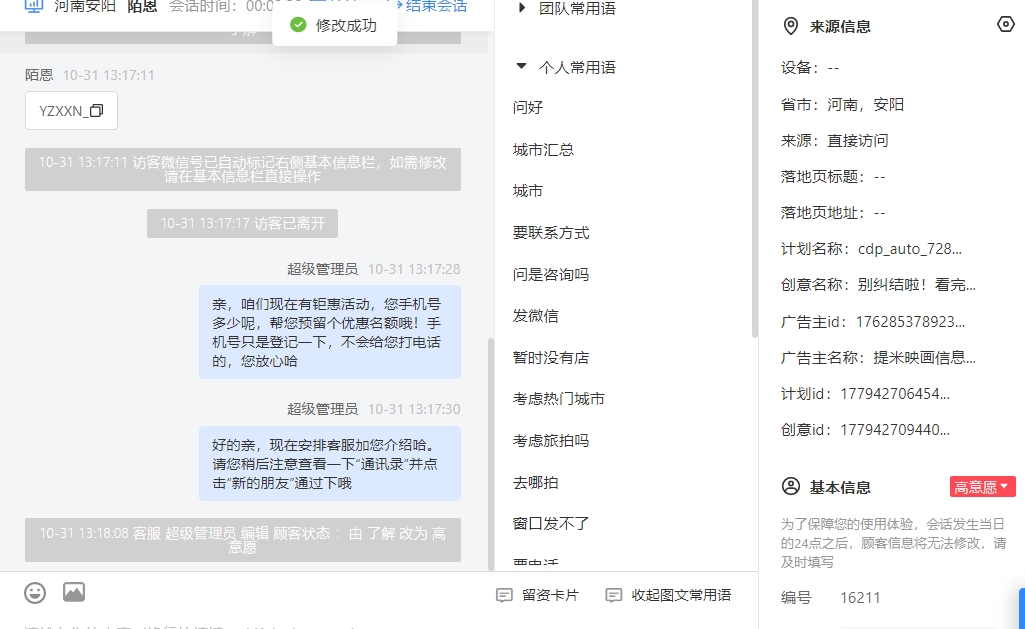Click the 基本信息 person icon
Screen dimensions: 1025x629
[x=791, y=486]
